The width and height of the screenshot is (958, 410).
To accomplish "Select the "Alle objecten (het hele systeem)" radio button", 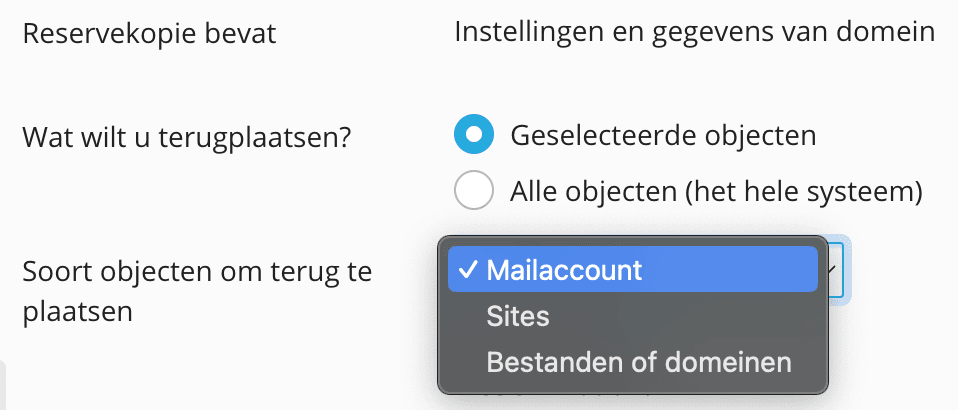I will [474, 190].
